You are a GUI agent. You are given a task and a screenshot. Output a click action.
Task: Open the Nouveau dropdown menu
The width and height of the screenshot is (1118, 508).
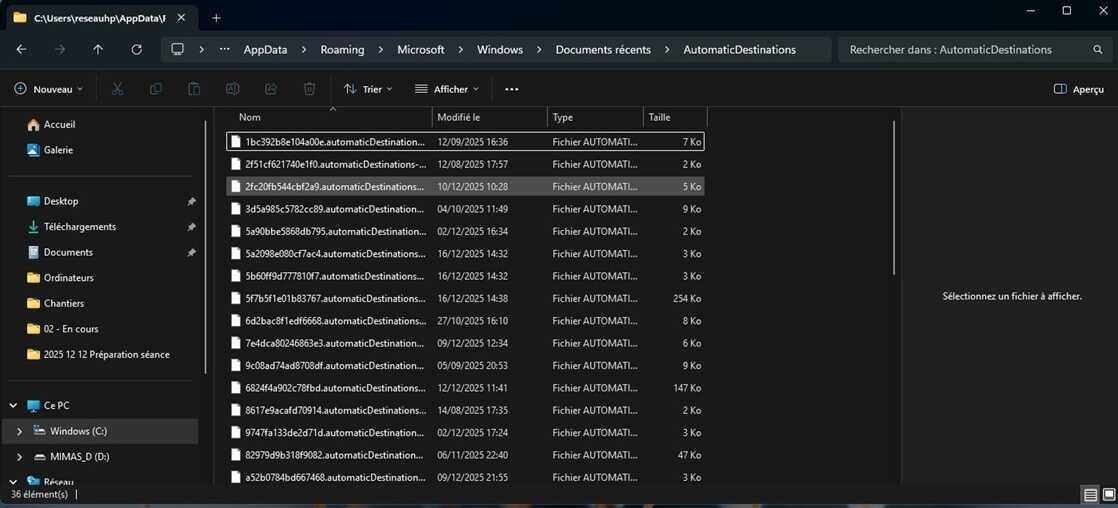[x=49, y=89]
